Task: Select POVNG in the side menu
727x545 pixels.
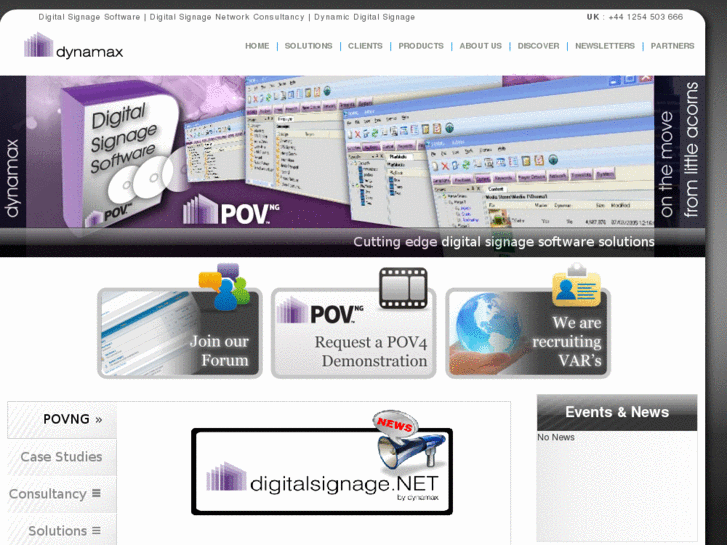Action: tap(62, 419)
